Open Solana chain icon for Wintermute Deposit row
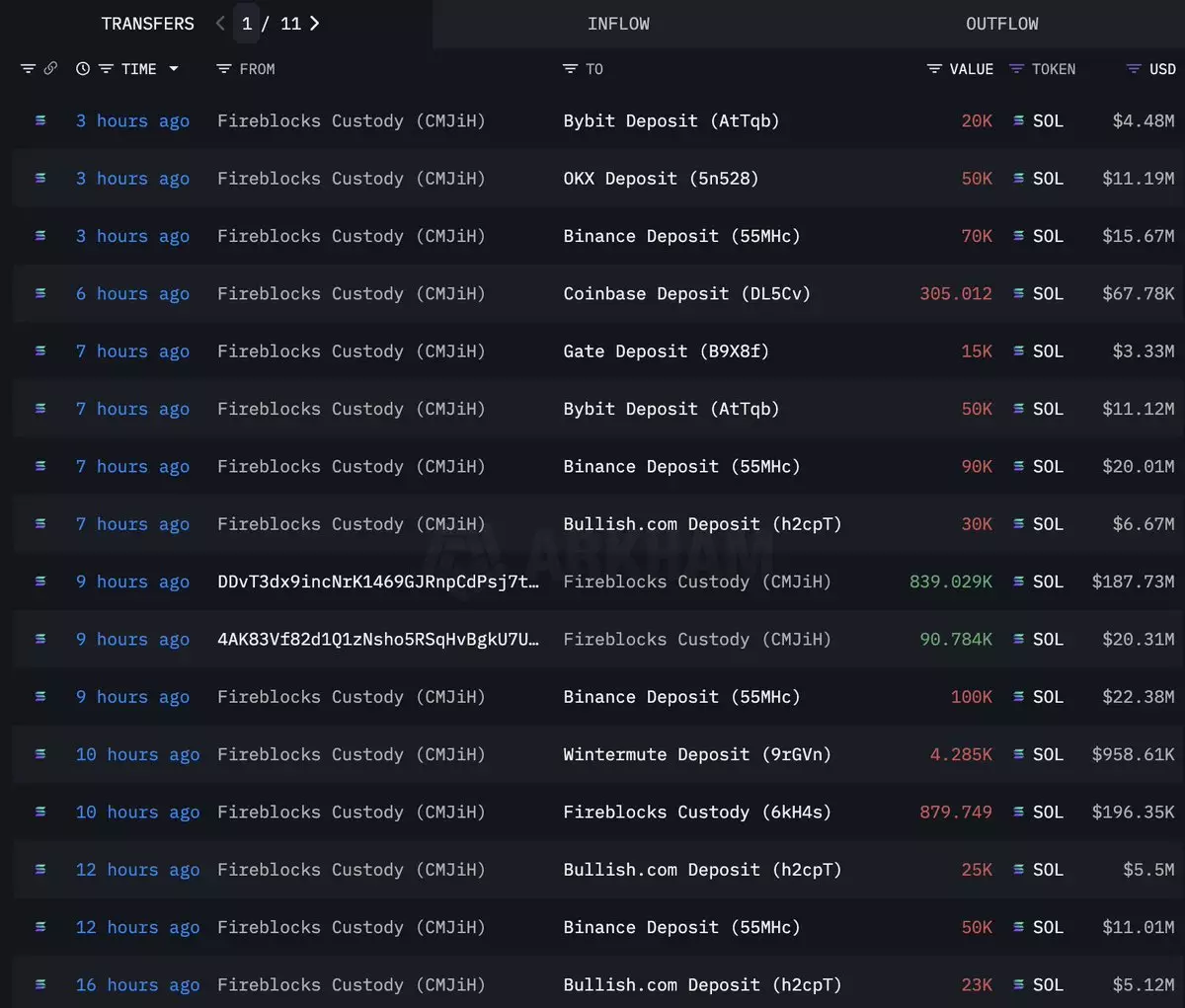Image resolution: width=1185 pixels, height=1008 pixels. click(40, 754)
